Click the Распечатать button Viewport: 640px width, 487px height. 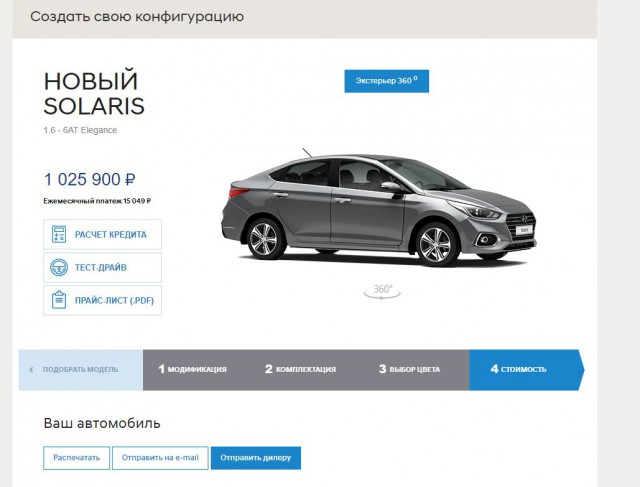[76, 458]
